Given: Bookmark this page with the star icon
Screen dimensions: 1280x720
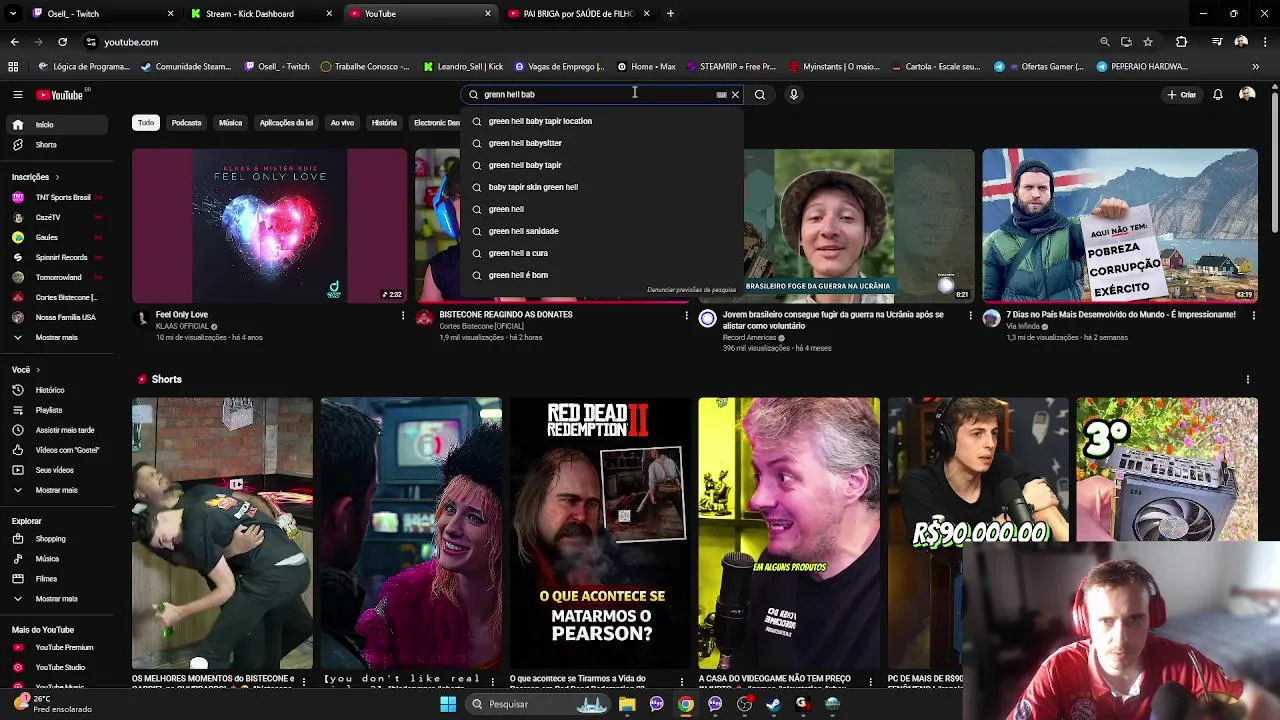Looking at the screenshot, I should [x=1148, y=42].
